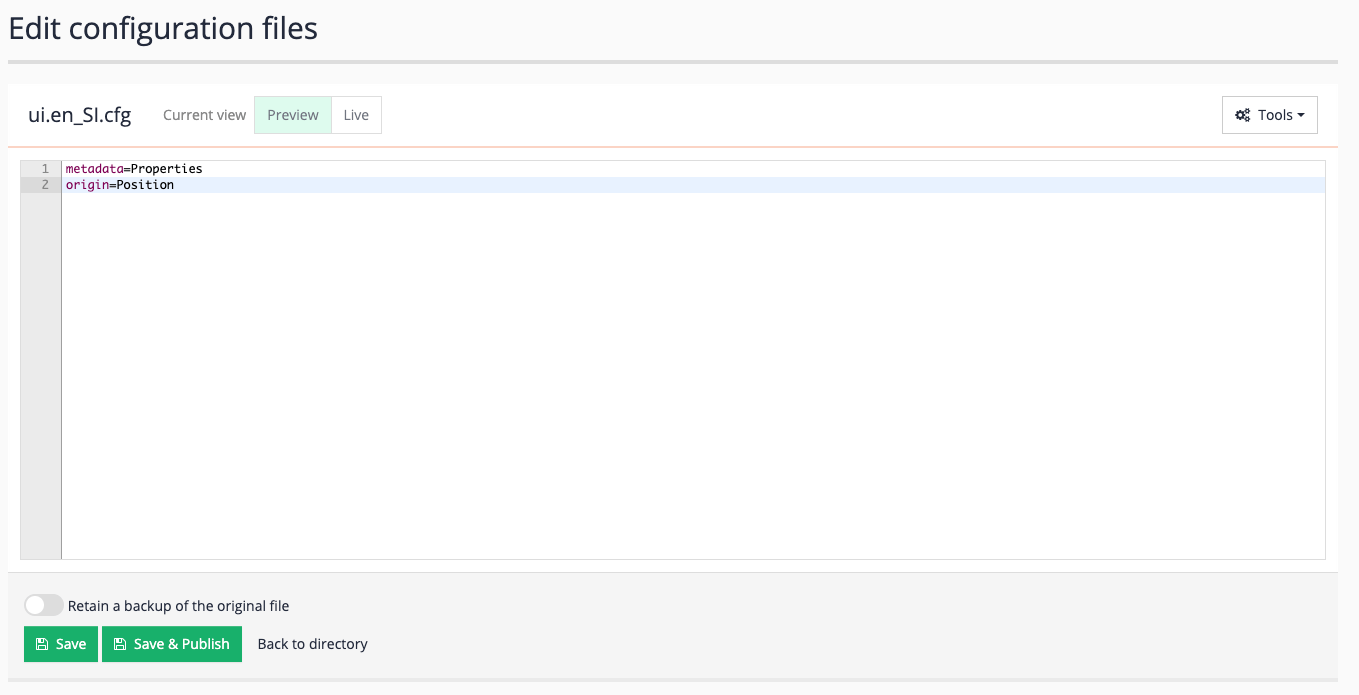Image resolution: width=1359 pixels, height=695 pixels.
Task: Click the filename ui.en_SI.cfg
Action: (81, 114)
